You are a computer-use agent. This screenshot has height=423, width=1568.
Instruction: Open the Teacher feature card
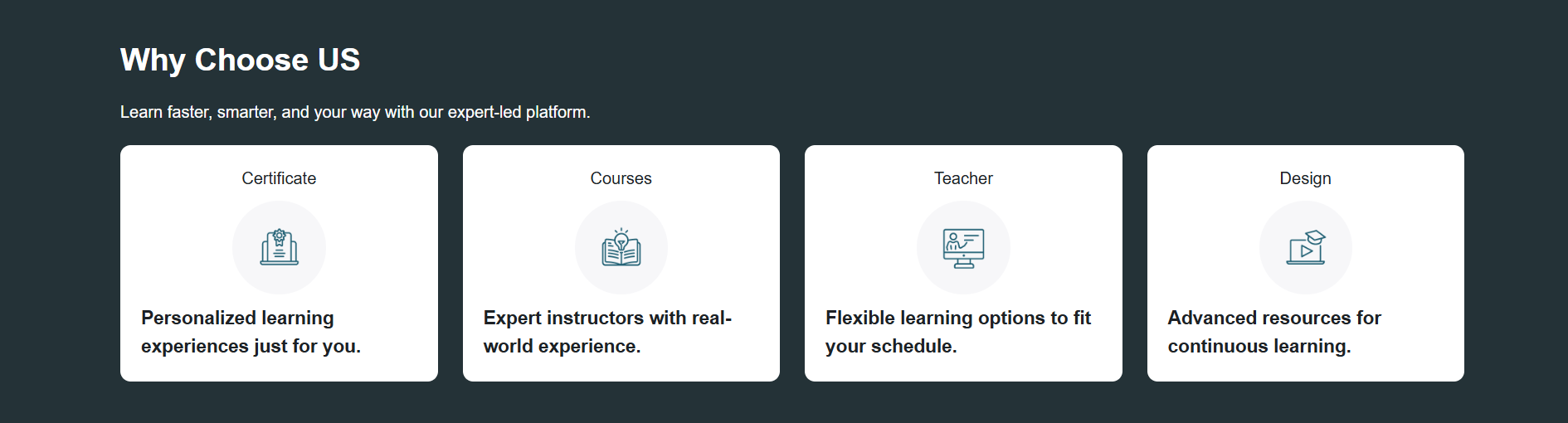(963, 263)
